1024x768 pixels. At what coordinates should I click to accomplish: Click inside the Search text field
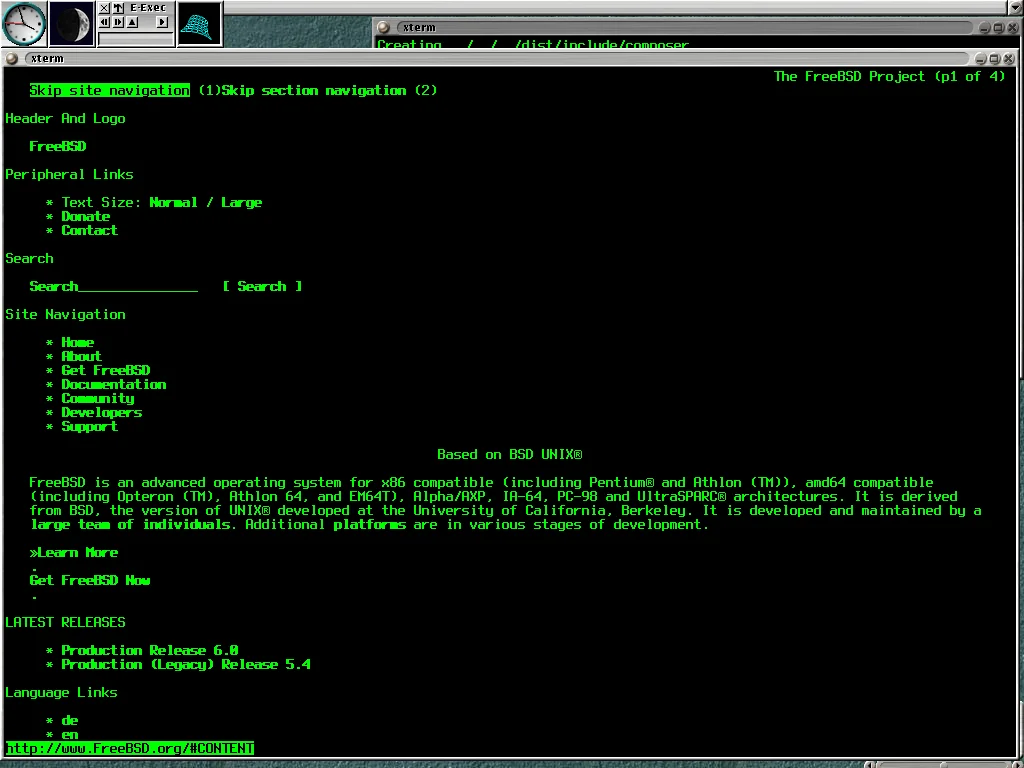pyautogui.click(x=138, y=287)
